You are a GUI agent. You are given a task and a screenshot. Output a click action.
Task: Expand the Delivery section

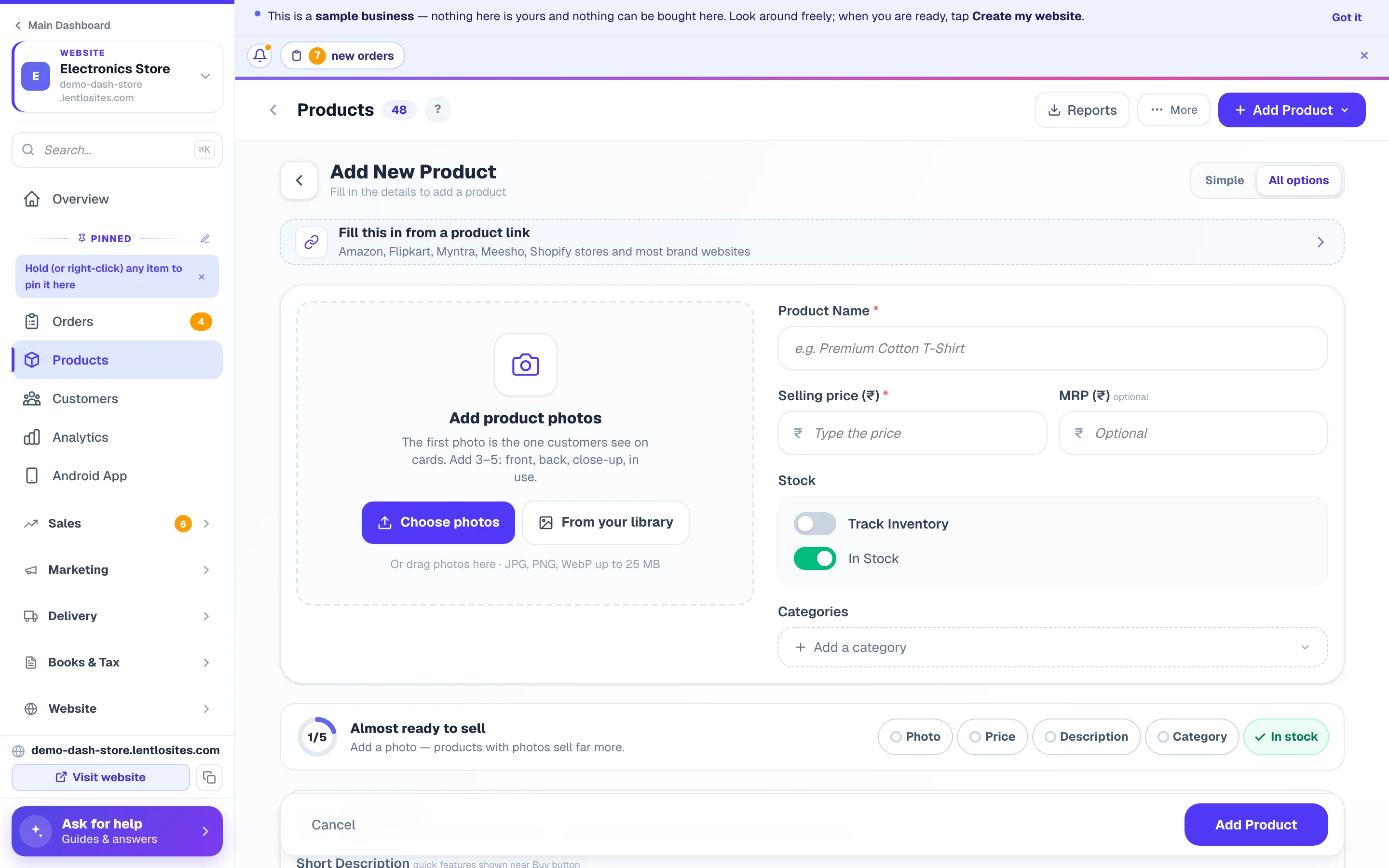[x=117, y=616]
